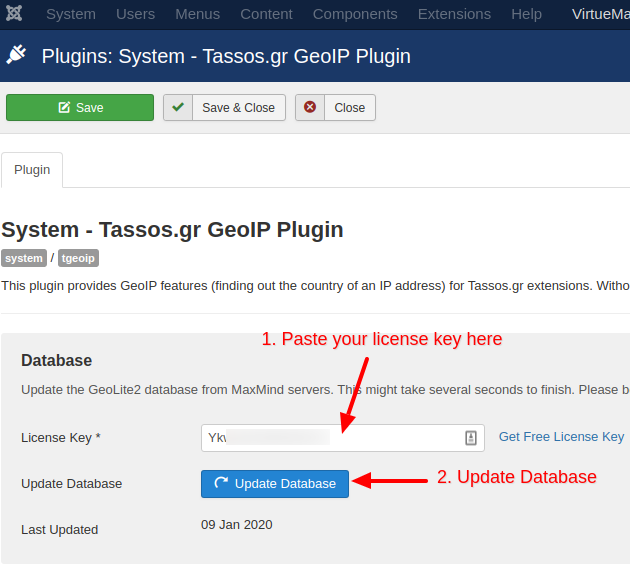Open the Menus menu
This screenshot has width=630, height=566.
197,14
